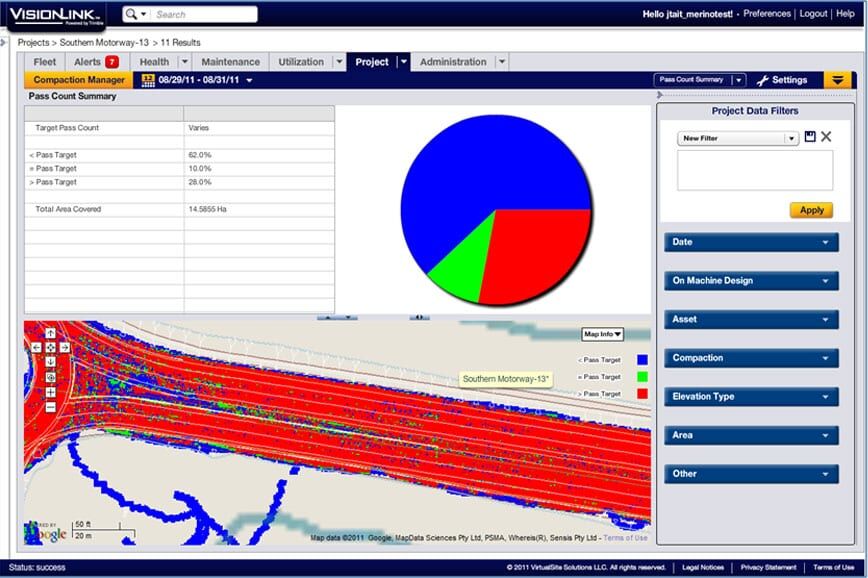The image size is (868, 578).
Task: Expand the Compaction filter section
Action: pos(751,358)
